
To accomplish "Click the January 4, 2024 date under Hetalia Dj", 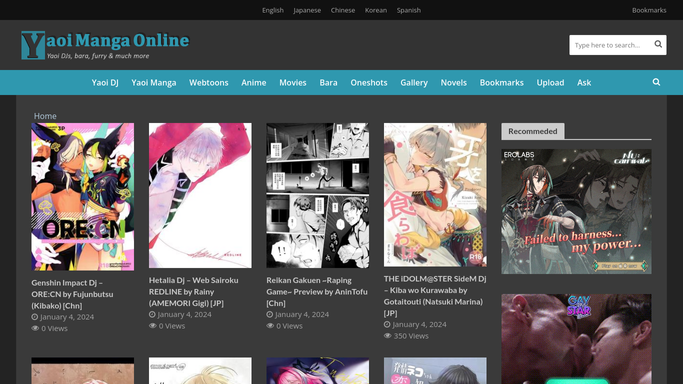I will (184, 314).
